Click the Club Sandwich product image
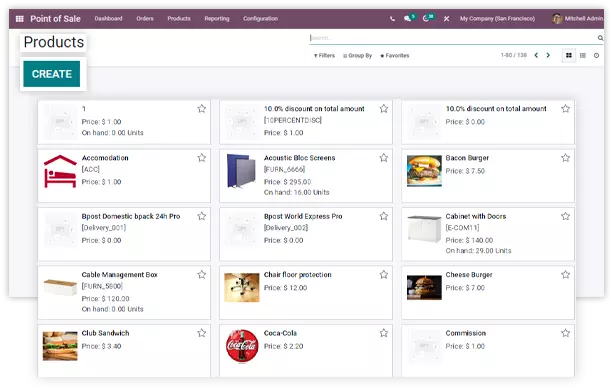This screenshot has height=388, width=612. 60,346
